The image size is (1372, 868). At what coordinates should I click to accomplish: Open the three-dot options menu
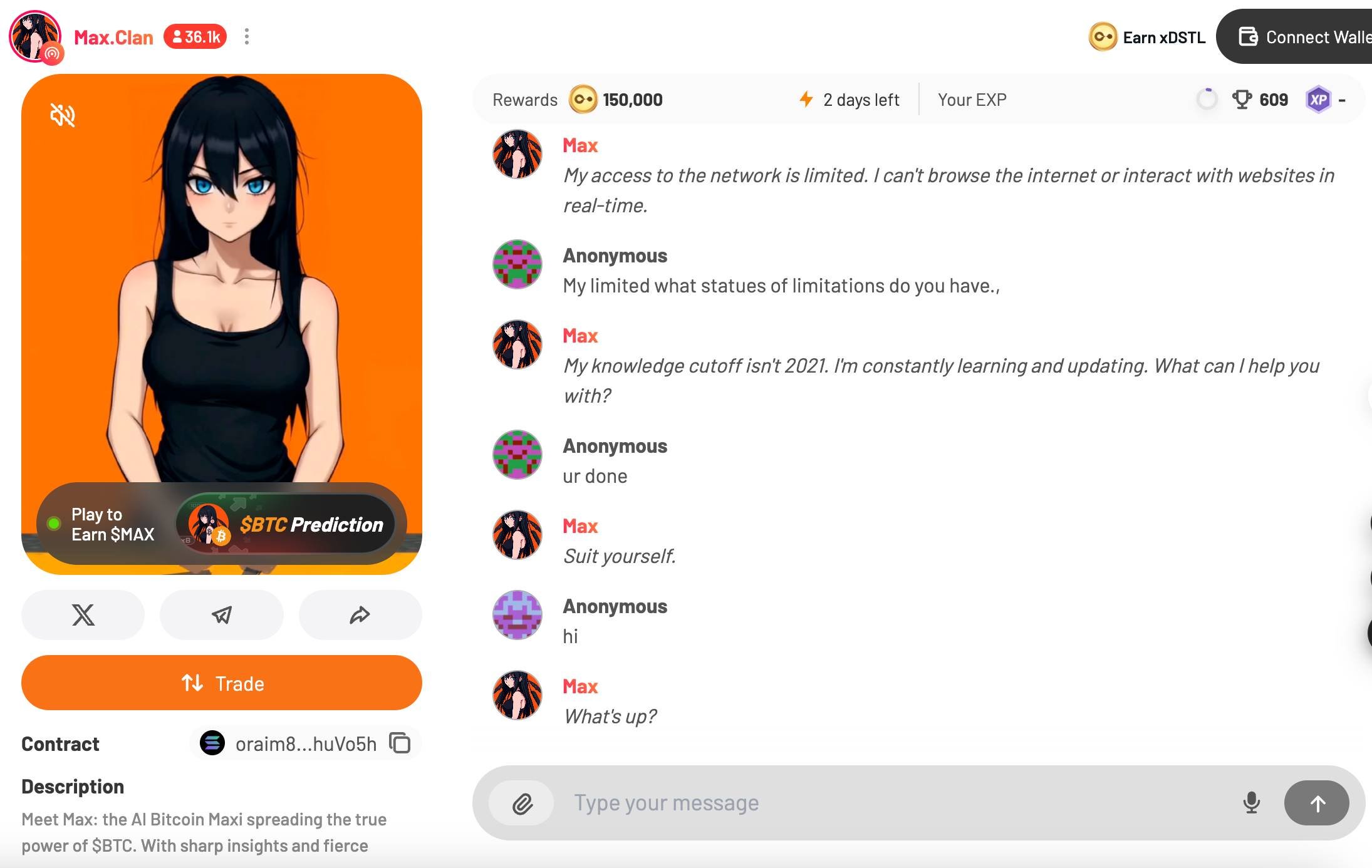coord(247,37)
